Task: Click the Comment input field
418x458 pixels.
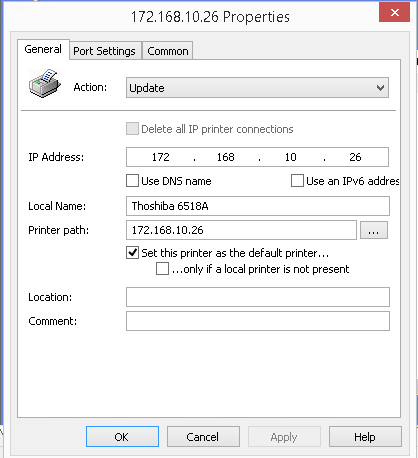Action: coord(258,321)
